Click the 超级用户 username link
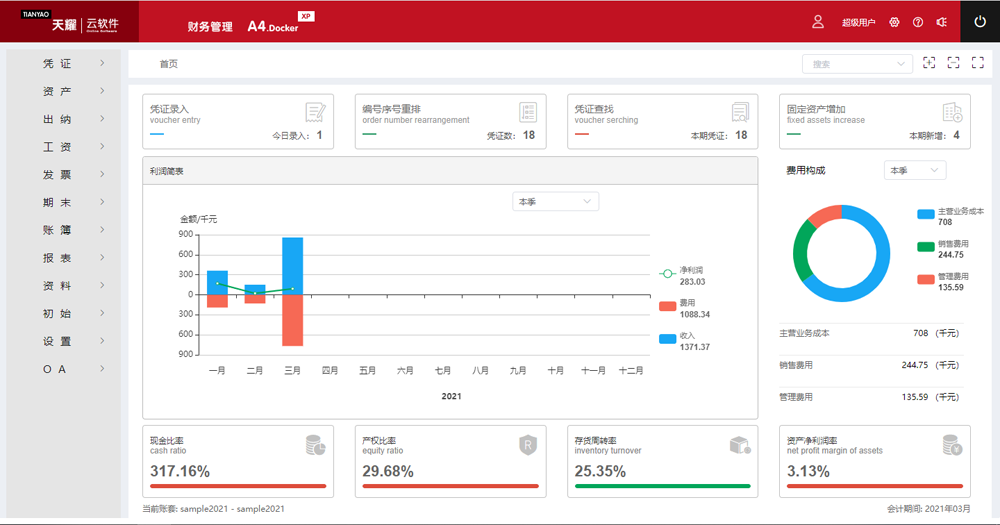 click(x=858, y=22)
